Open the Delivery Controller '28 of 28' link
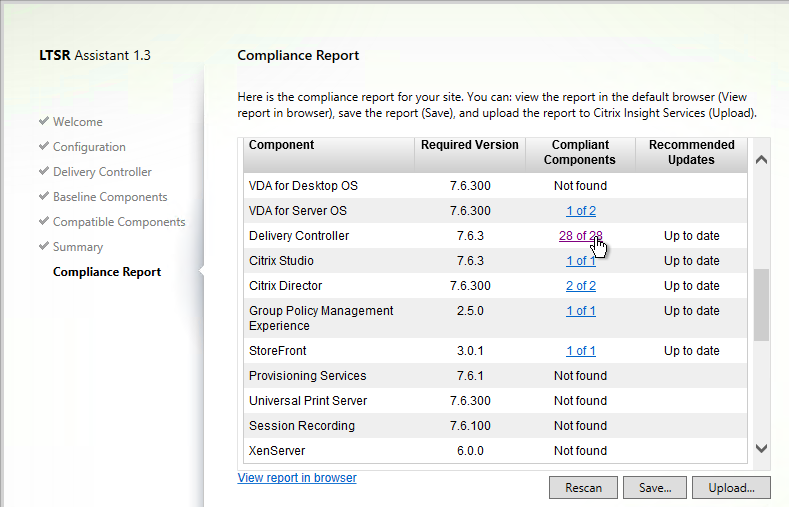This screenshot has height=507, width=789. 581,236
